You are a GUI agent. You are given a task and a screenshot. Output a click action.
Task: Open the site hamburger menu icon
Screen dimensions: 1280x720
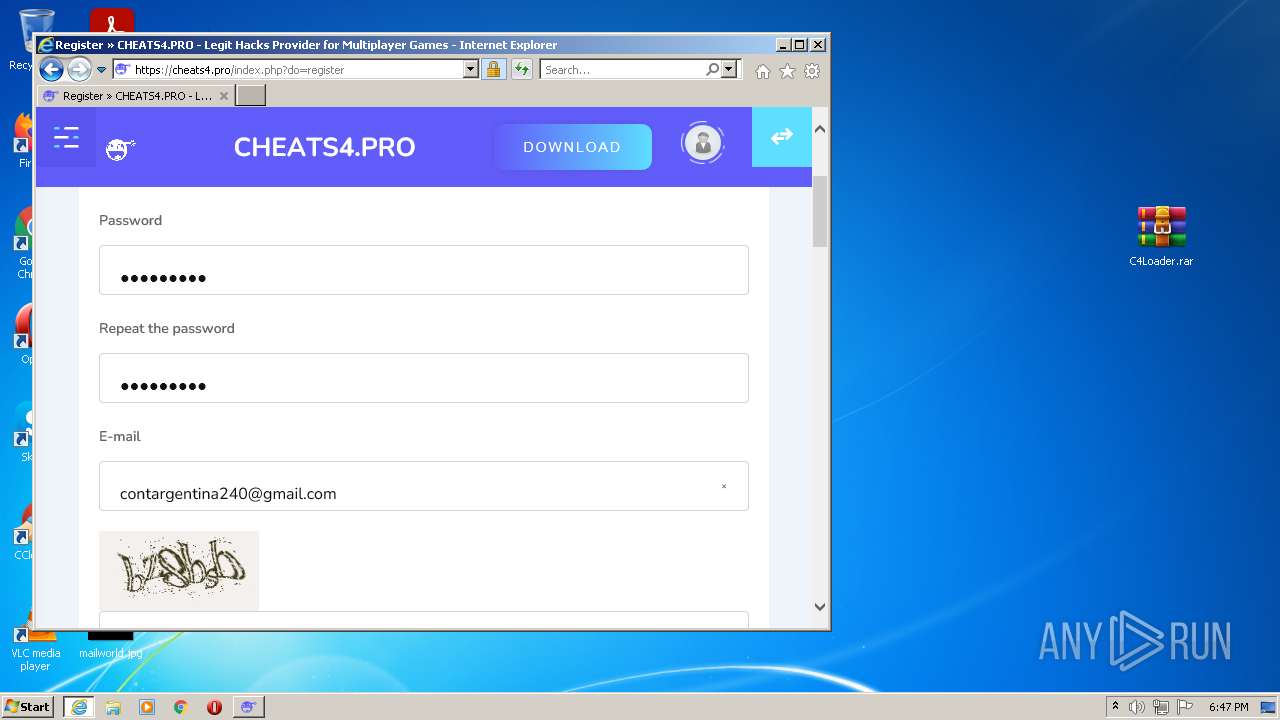pos(66,138)
